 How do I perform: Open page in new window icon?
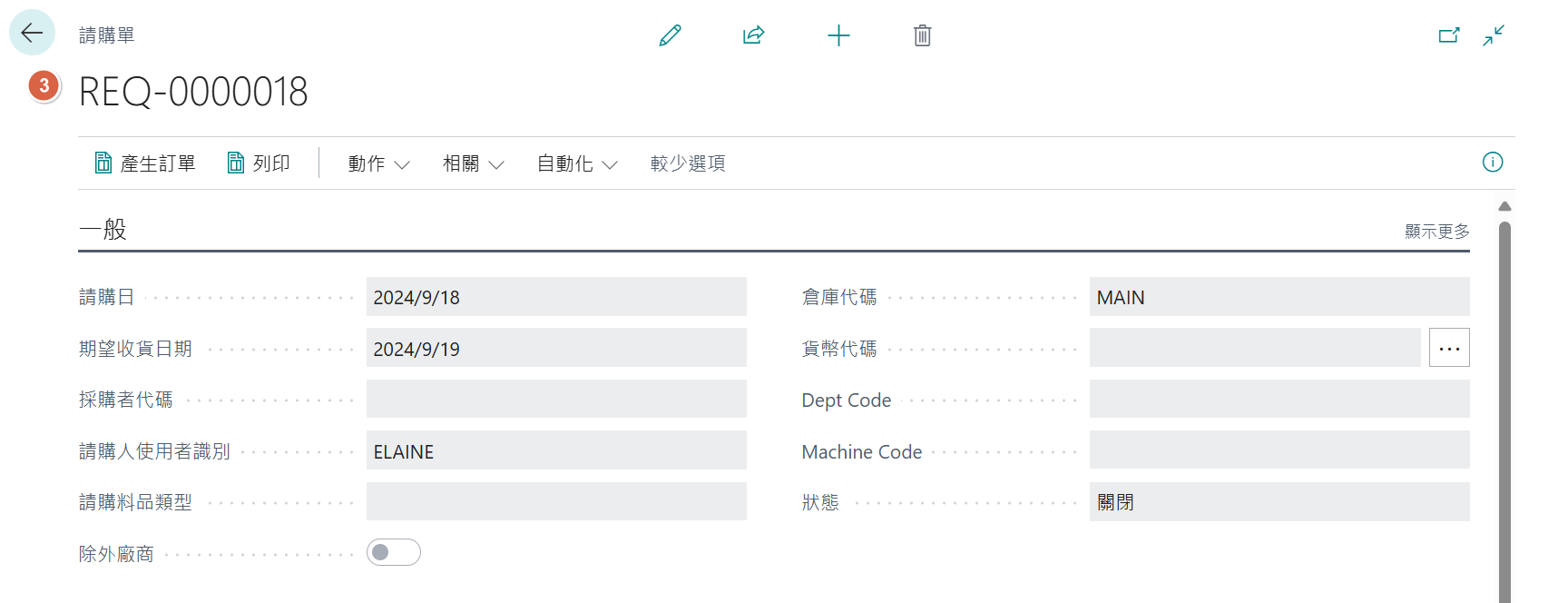(x=1449, y=35)
